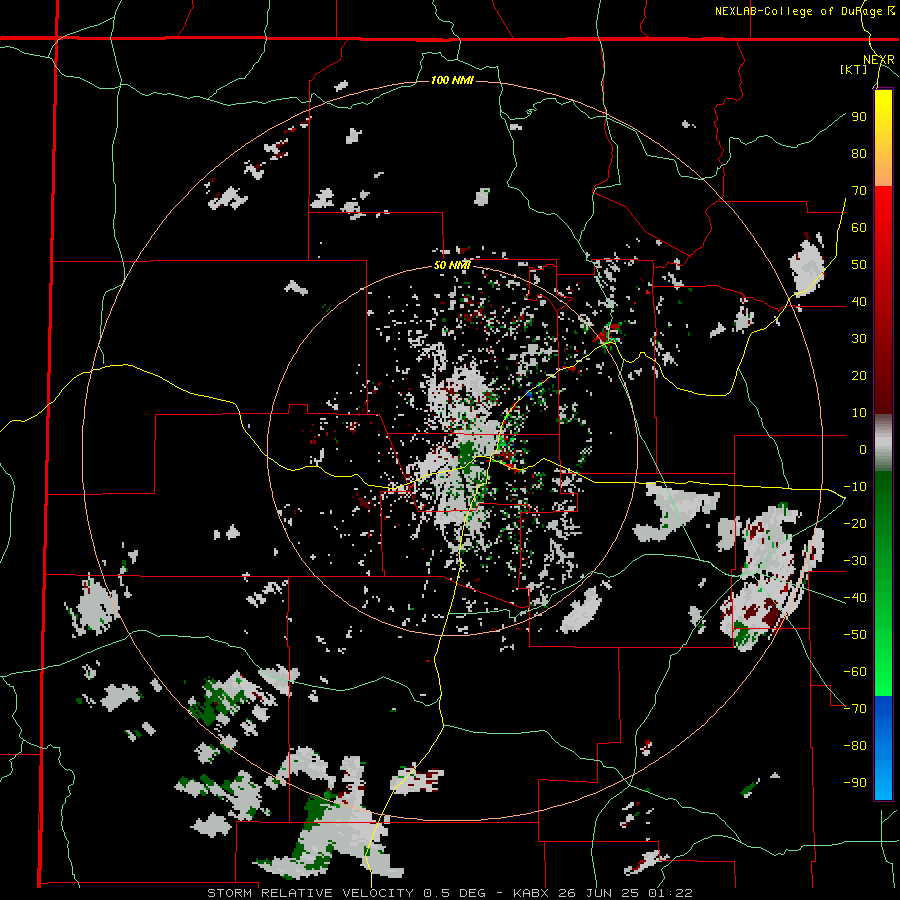Click the "-80" scale value

pos(855,746)
